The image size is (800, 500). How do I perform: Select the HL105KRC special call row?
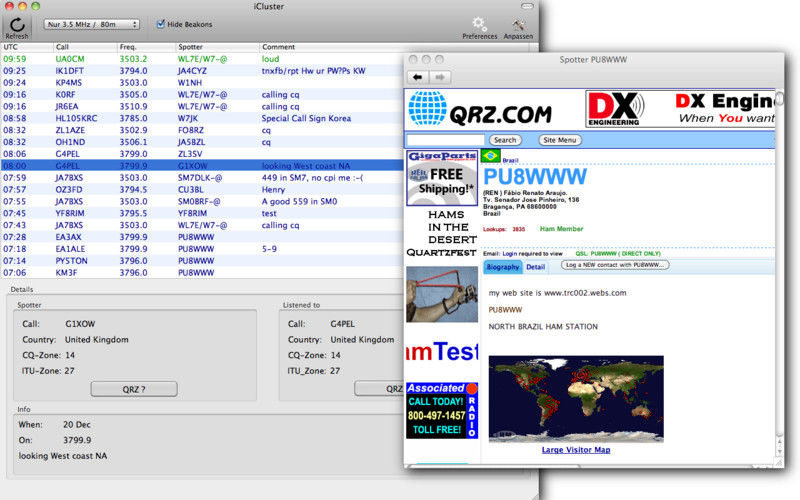(203, 118)
